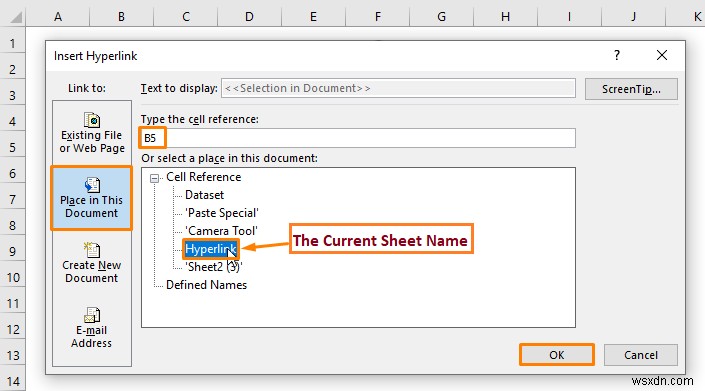Close the Insert Hyperlink dialog
This screenshot has height=391, width=705.
[661, 55]
